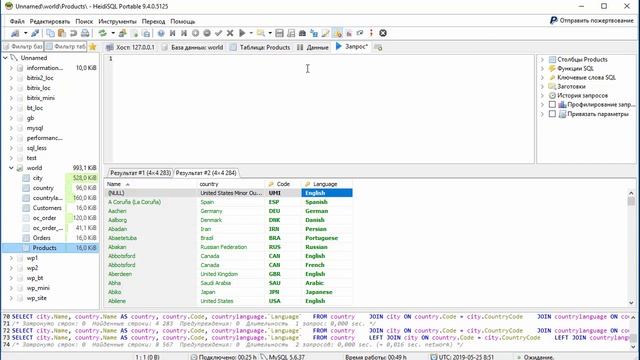This screenshot has width=640, height=360.
Task: Open the user manager toolbar icon
Action: 122,33
